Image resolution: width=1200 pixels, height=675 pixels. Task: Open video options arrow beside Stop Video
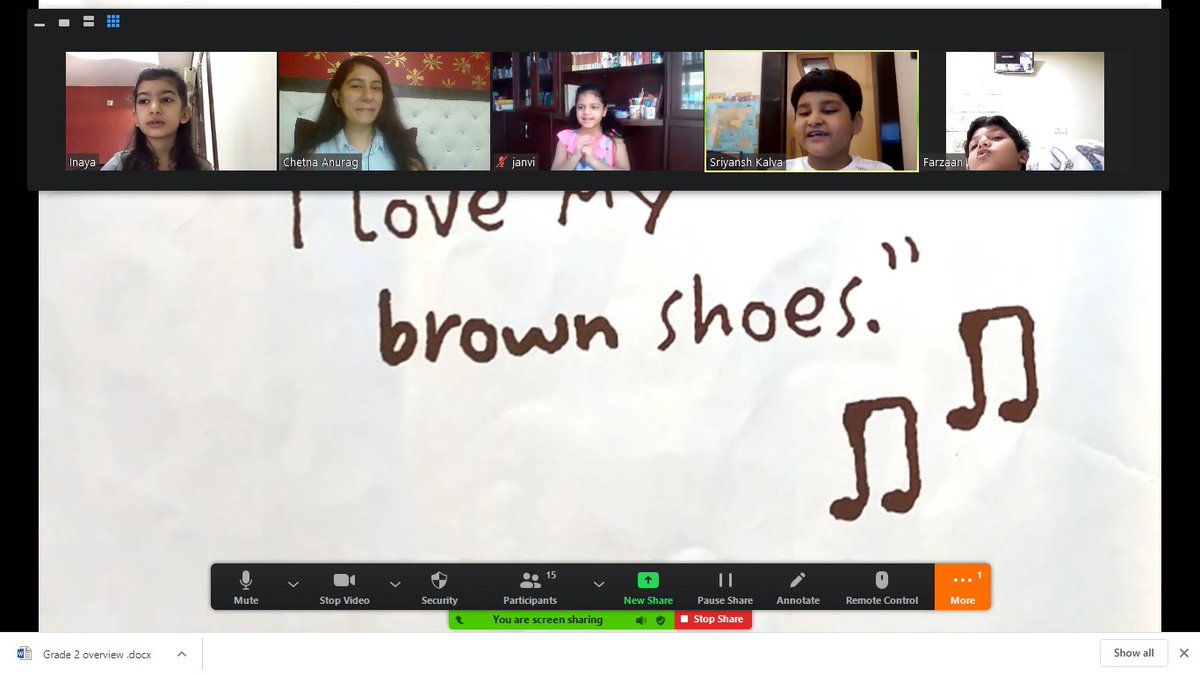tap(395, 584)
